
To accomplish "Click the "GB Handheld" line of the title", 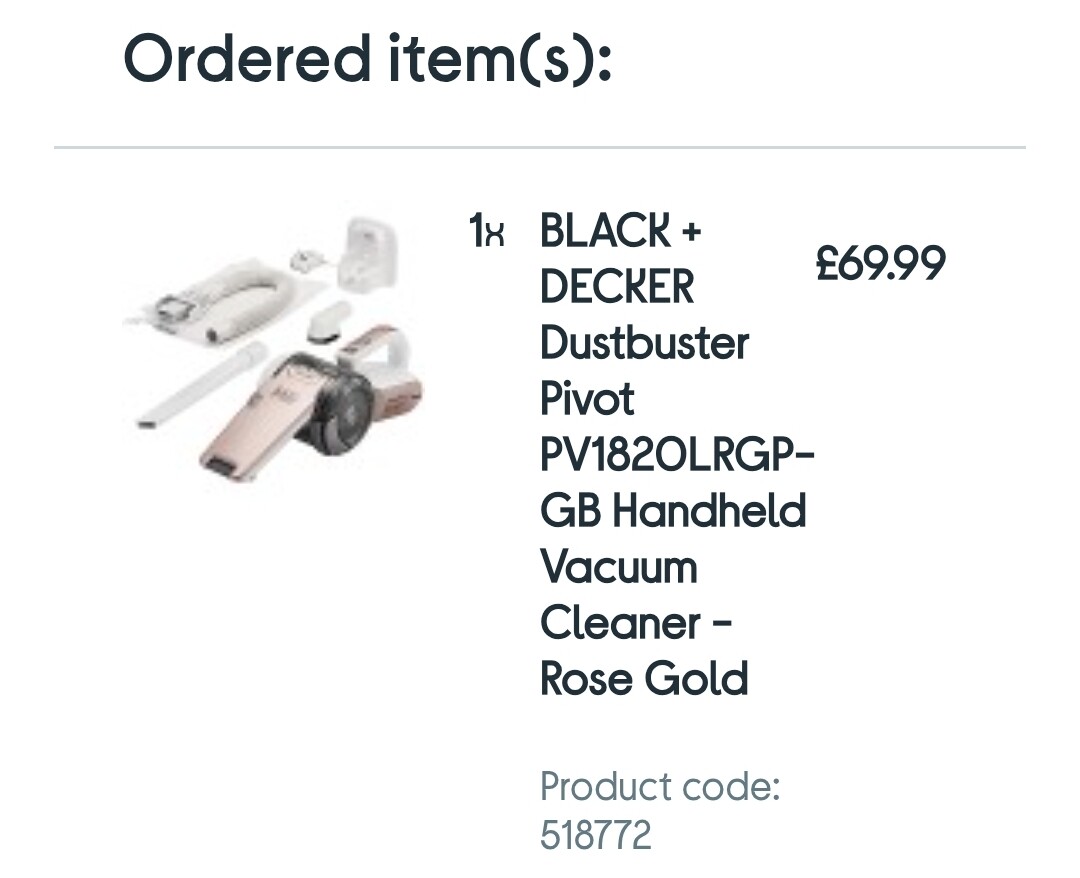I will 673,512.
